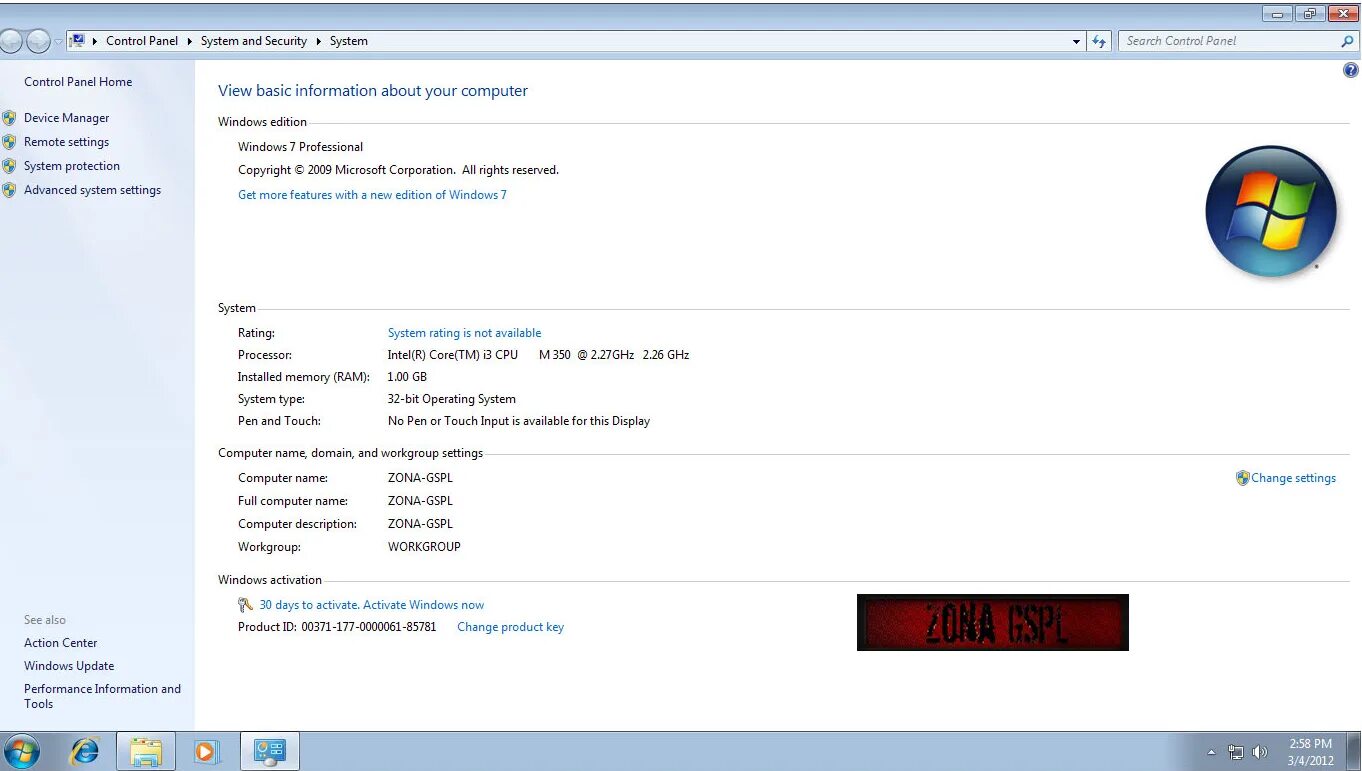Open Windows Update link

coord(69,666)
